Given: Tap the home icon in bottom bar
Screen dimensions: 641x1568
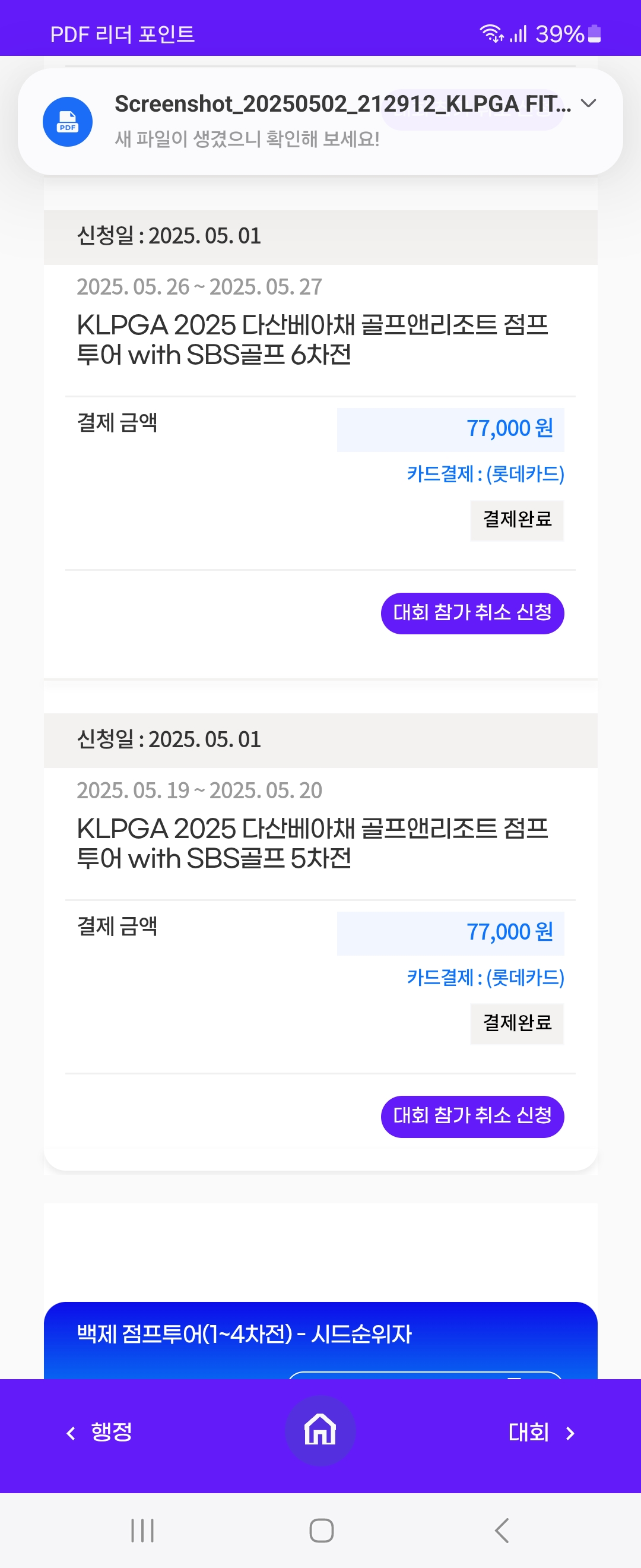Looking at the screenshot, I should [x=320, y=1430].
